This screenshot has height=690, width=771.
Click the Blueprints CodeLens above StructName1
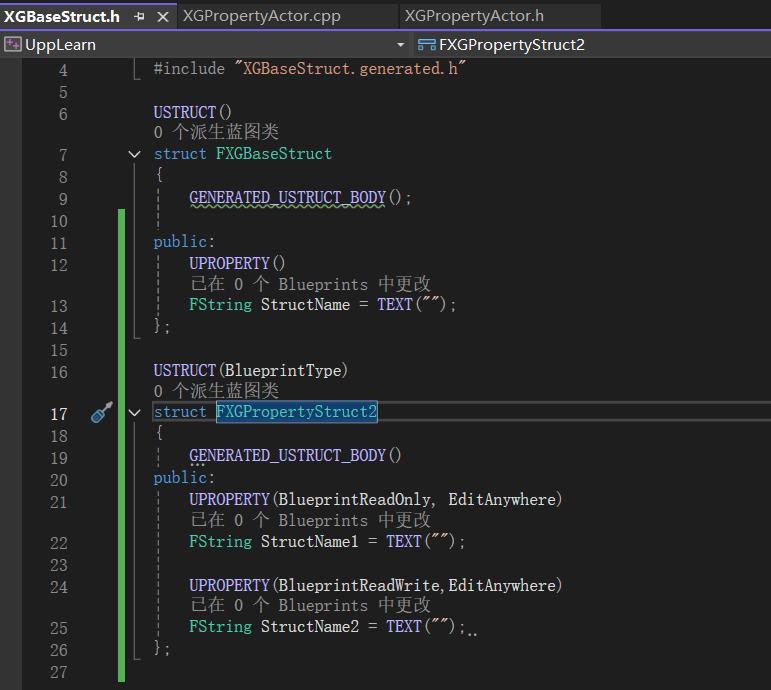pos(310,520)
